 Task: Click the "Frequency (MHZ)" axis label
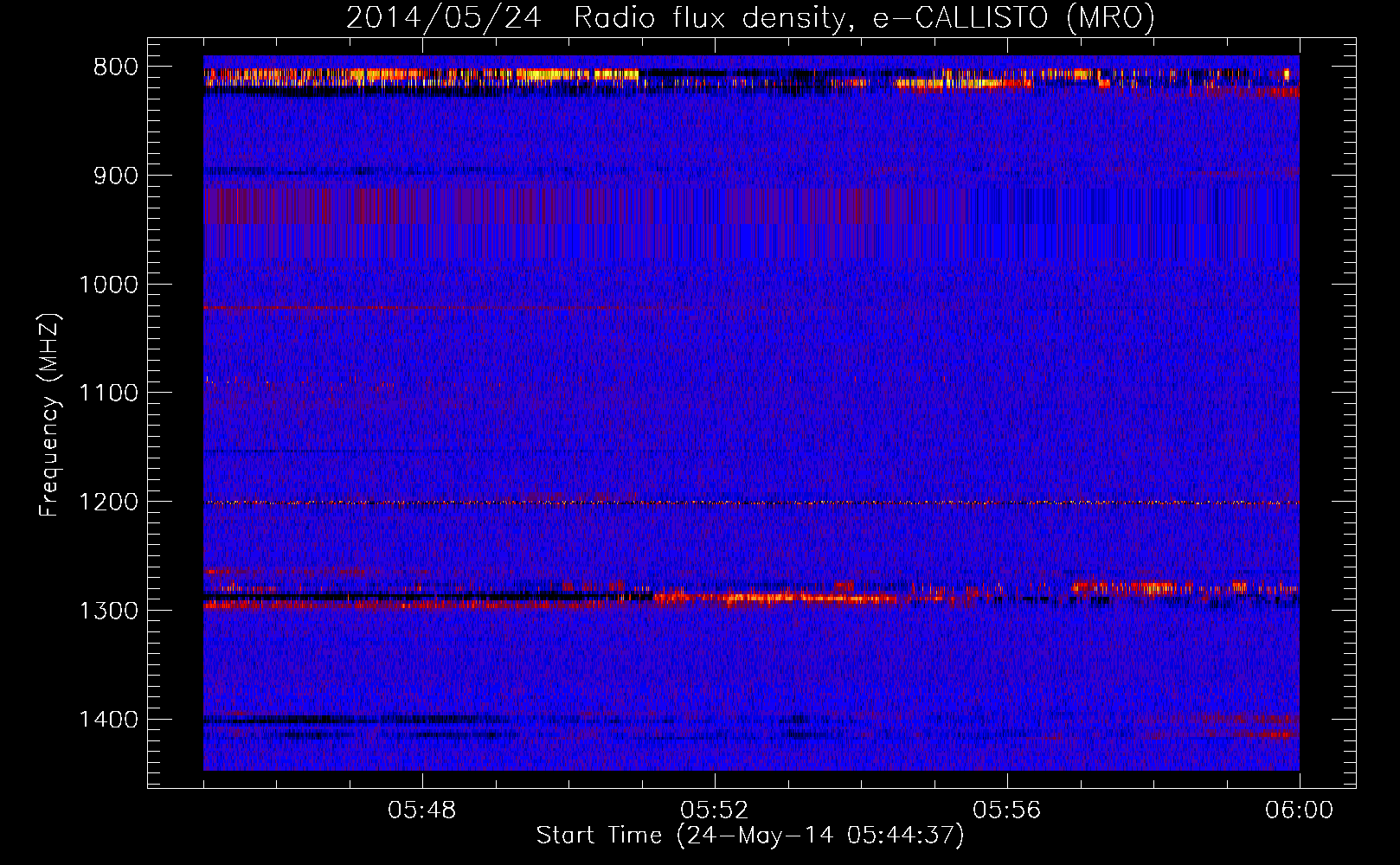pos(49,415)
